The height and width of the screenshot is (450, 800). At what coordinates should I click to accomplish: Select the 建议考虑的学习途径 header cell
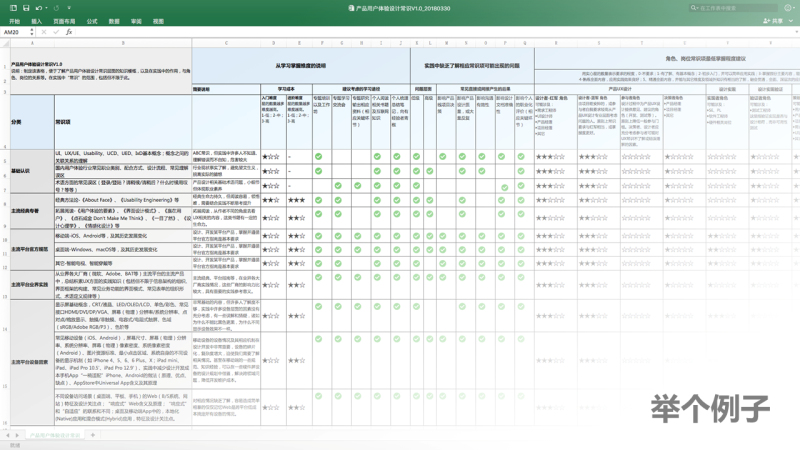click(x=361, y=89)
